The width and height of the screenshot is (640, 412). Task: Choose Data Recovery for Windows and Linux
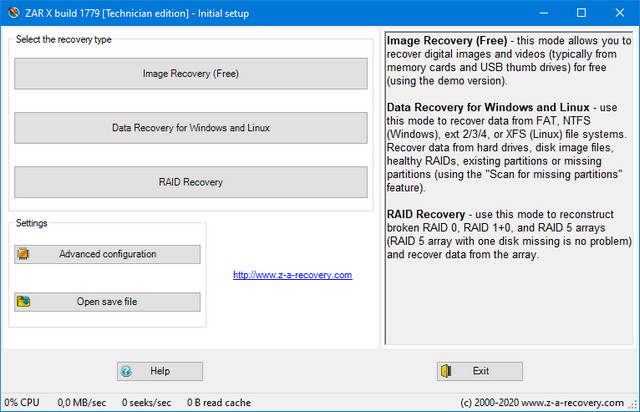191,128
